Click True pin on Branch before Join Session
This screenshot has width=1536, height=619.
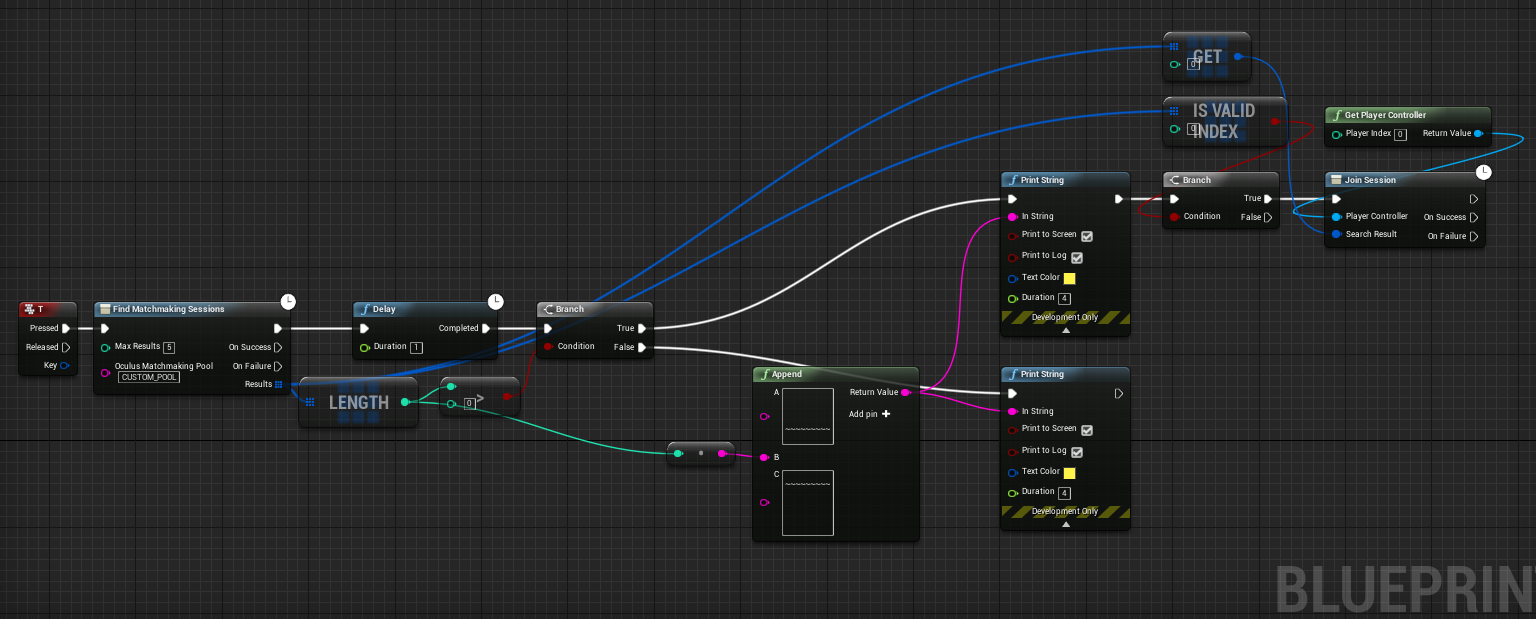tap(1268, 198)
